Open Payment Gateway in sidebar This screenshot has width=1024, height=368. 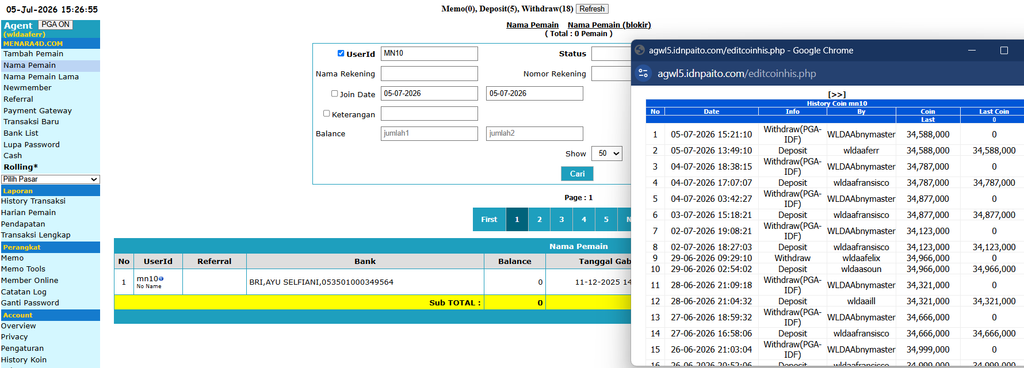tap(37, 110)
